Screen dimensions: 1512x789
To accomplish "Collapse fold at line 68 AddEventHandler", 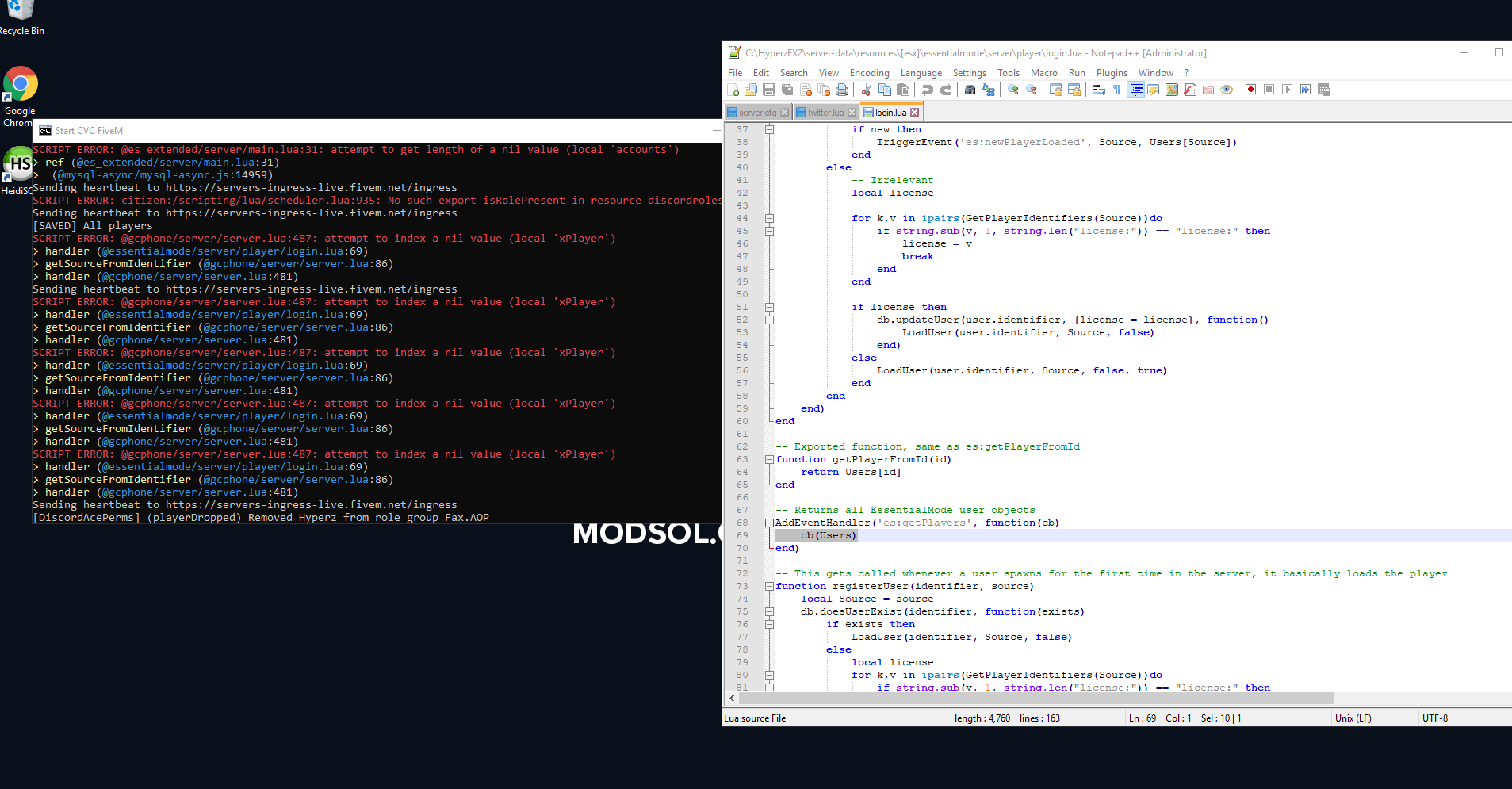I will point(769,523).
